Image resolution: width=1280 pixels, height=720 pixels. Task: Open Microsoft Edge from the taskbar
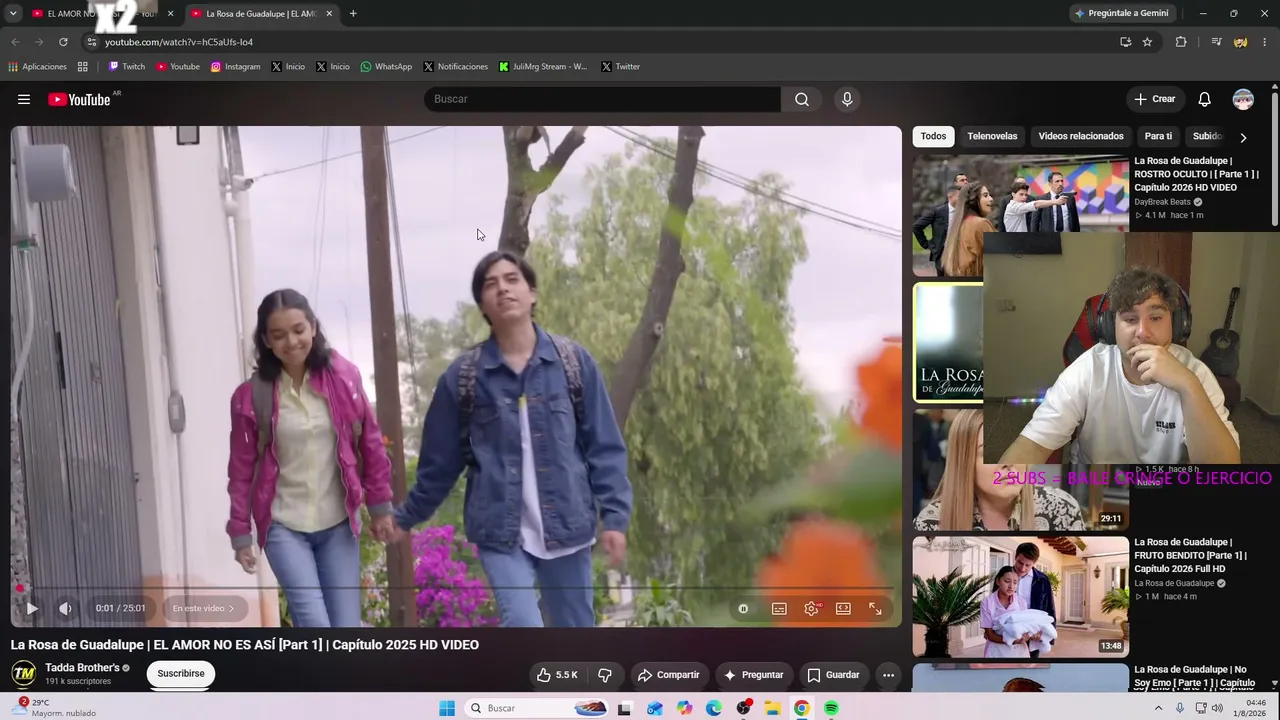click(714, 708)
